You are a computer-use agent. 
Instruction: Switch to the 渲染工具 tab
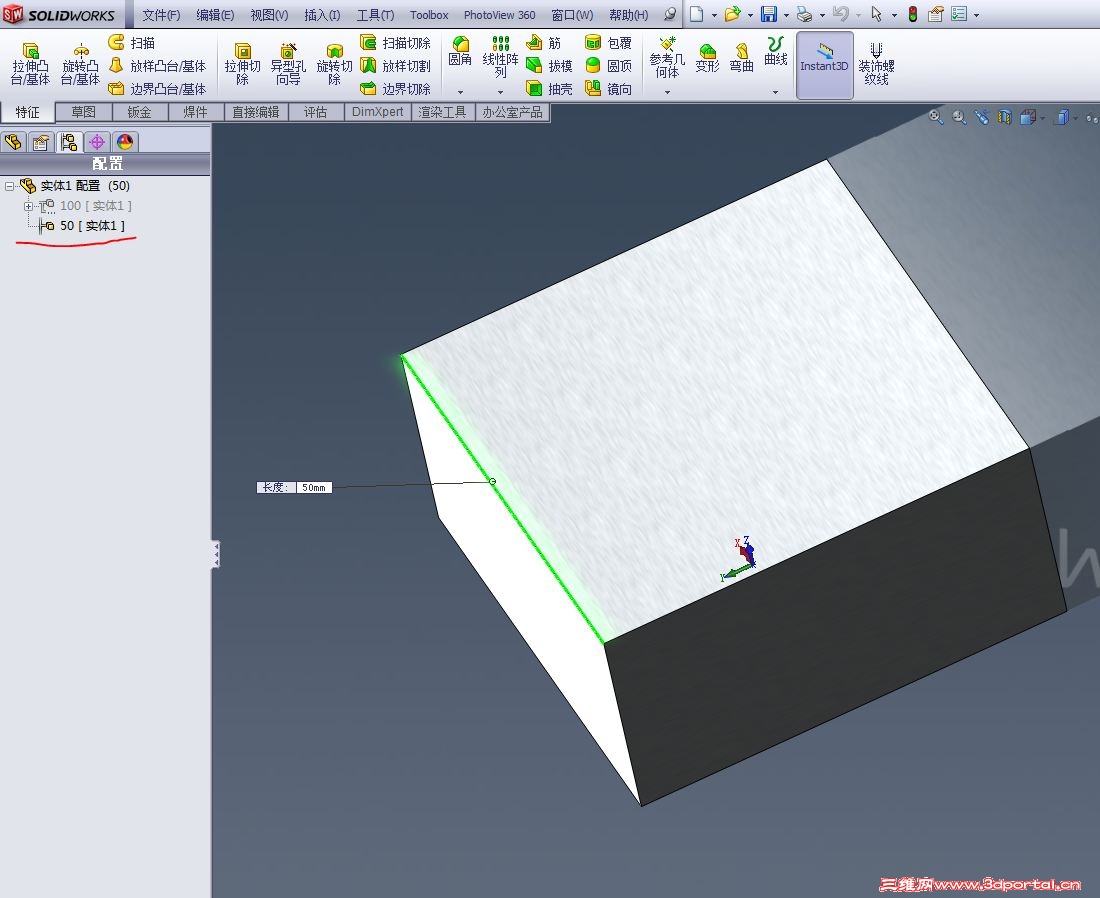pos(443,112)
